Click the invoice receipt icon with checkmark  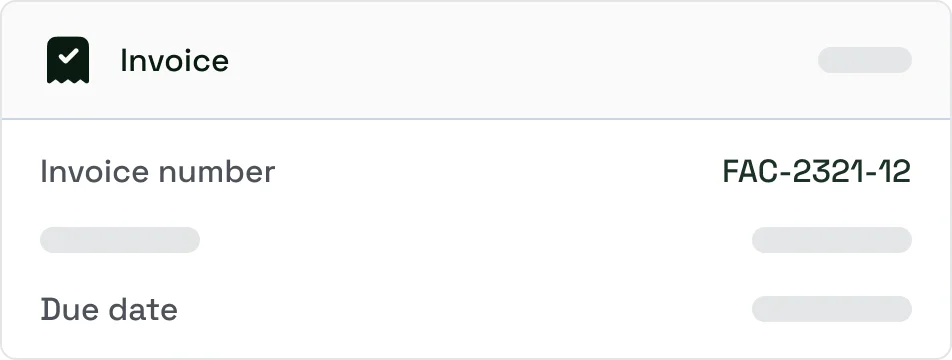pos(68,60)
